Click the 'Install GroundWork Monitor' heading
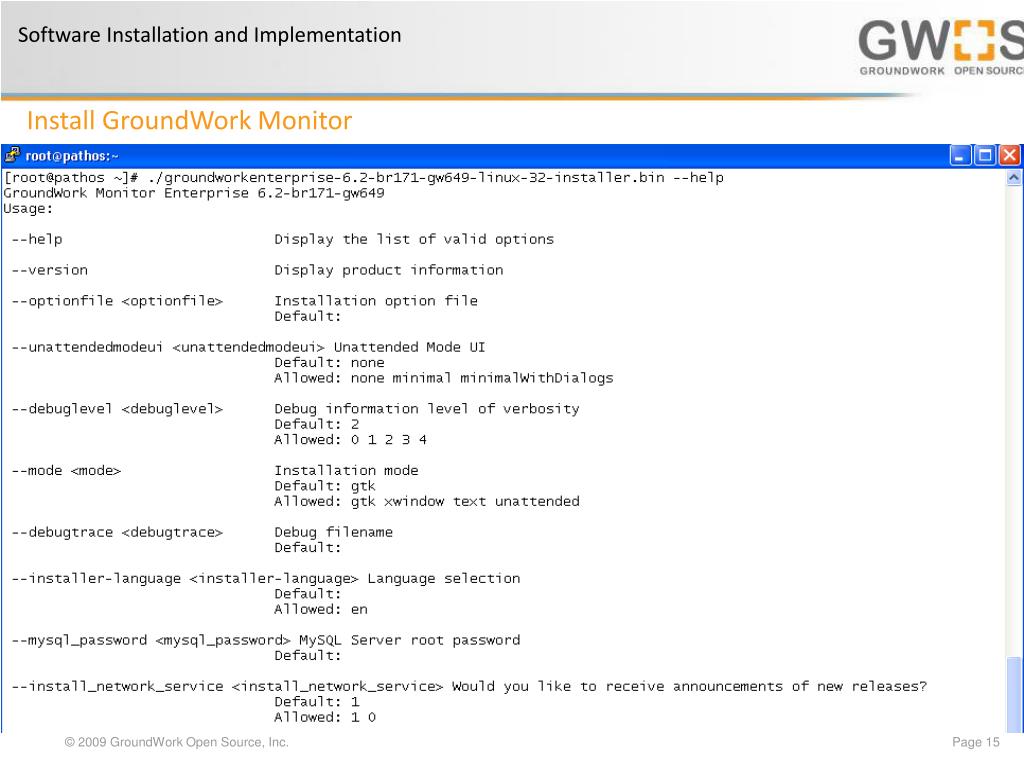 (189, 120)
